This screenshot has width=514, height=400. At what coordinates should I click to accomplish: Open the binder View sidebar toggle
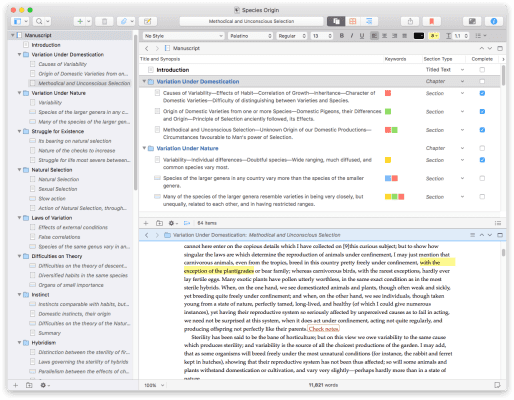[x=20, y=21]
